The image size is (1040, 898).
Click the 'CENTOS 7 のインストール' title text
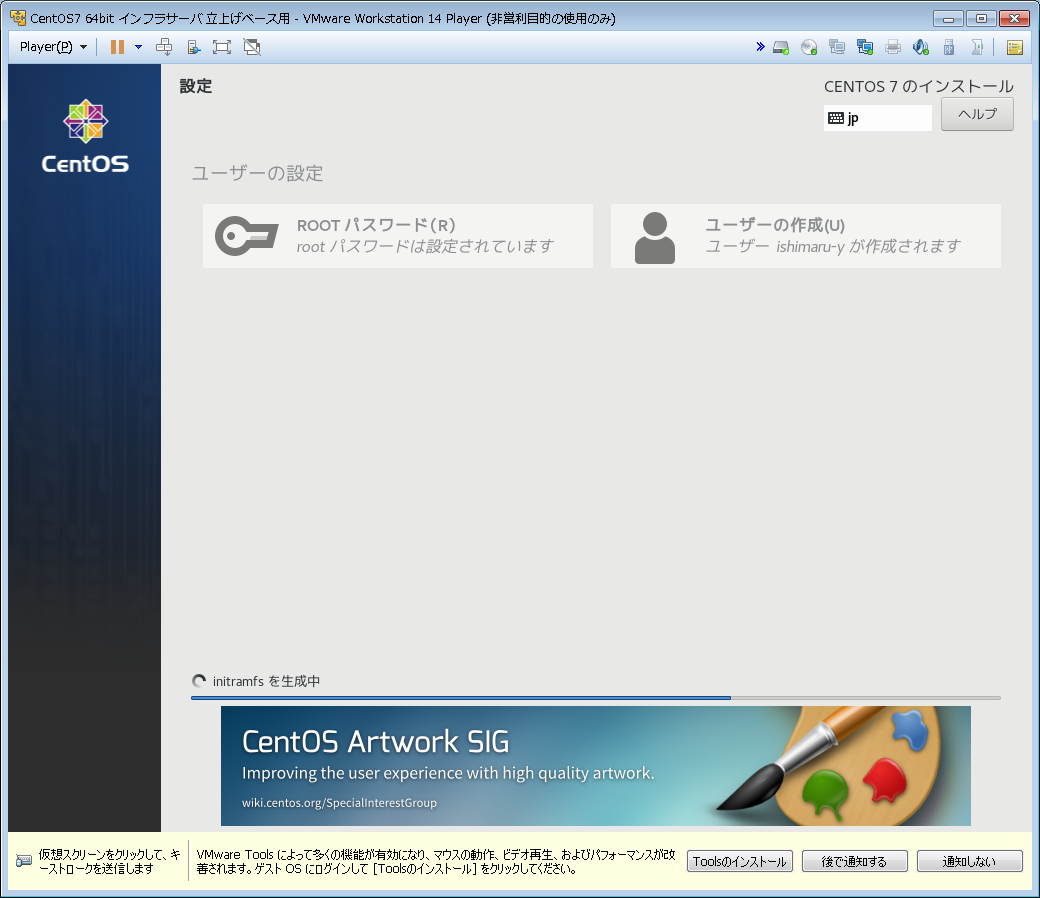click(x=919, y=86)
